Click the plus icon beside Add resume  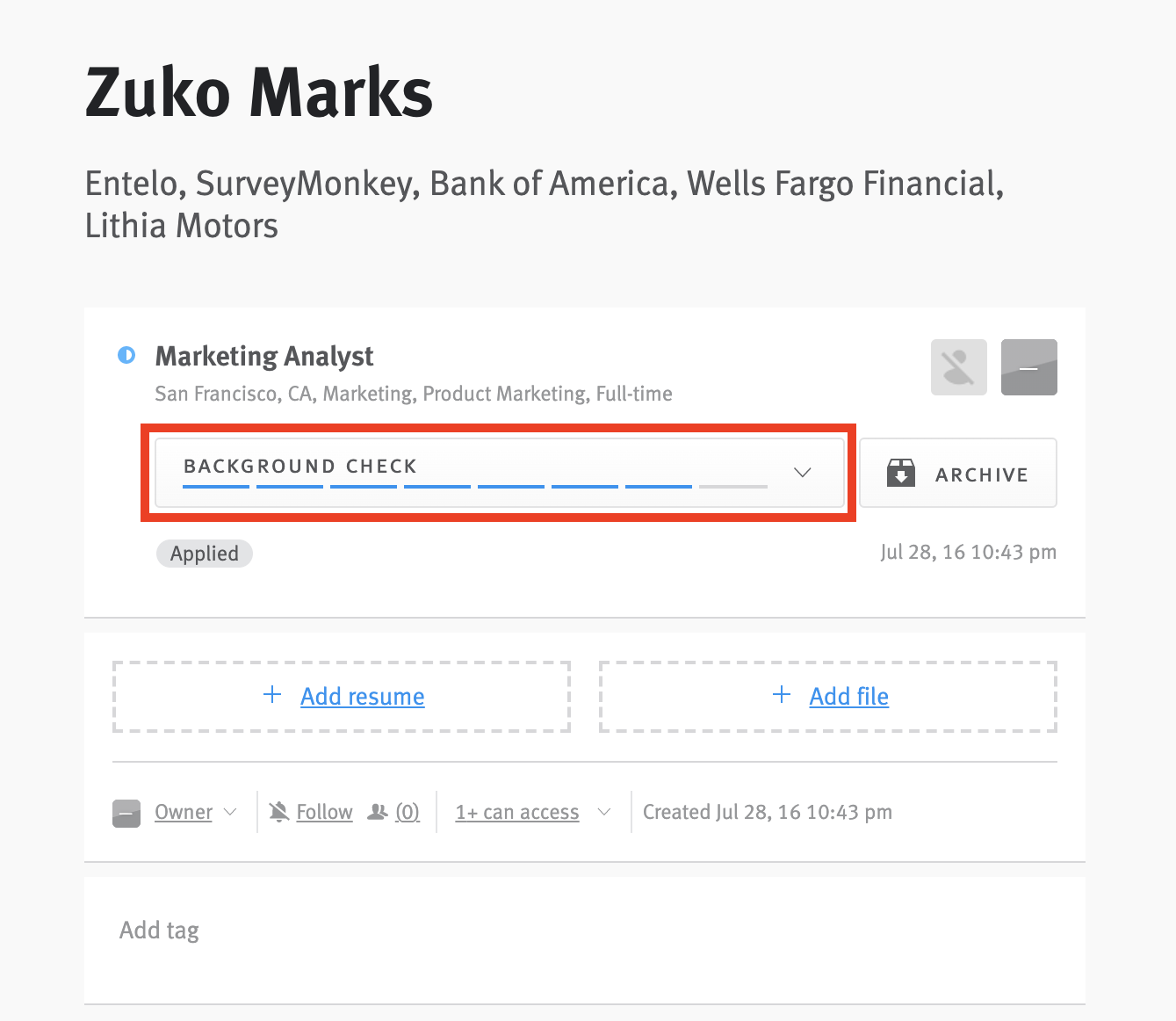272,695
